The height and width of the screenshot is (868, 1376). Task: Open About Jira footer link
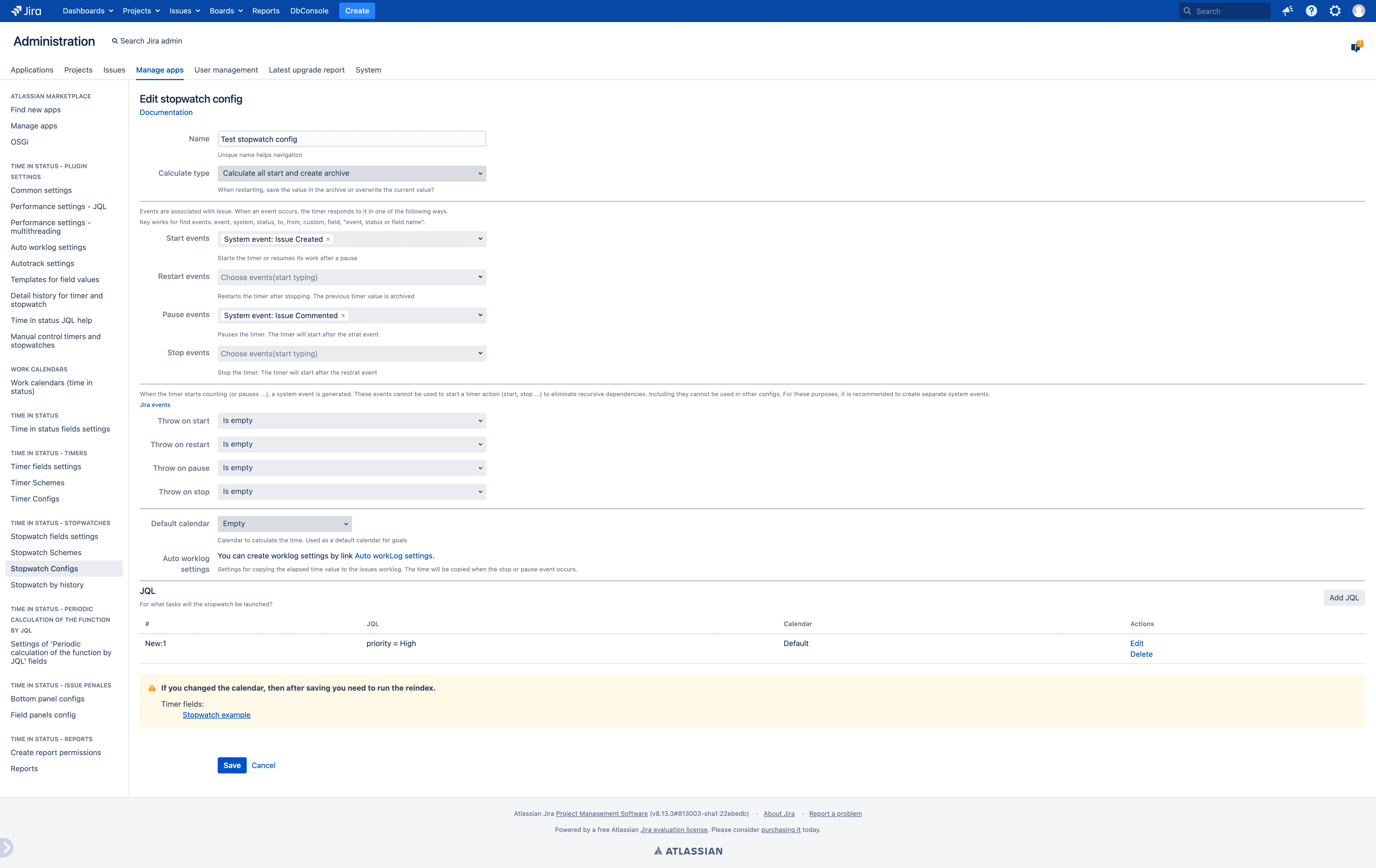point(779,814)
